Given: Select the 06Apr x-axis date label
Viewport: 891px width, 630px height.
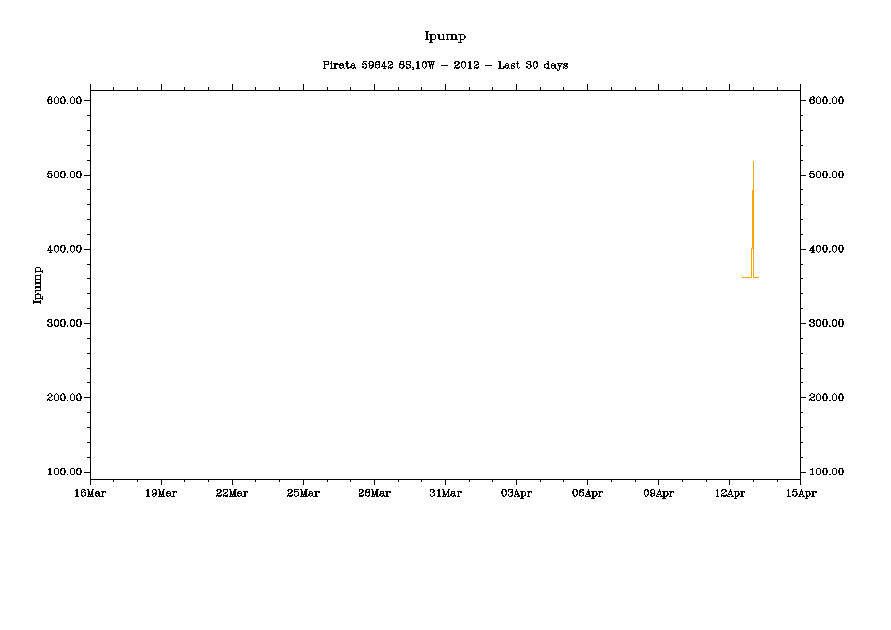Looking at the screenshot, I should click(587, 493).
